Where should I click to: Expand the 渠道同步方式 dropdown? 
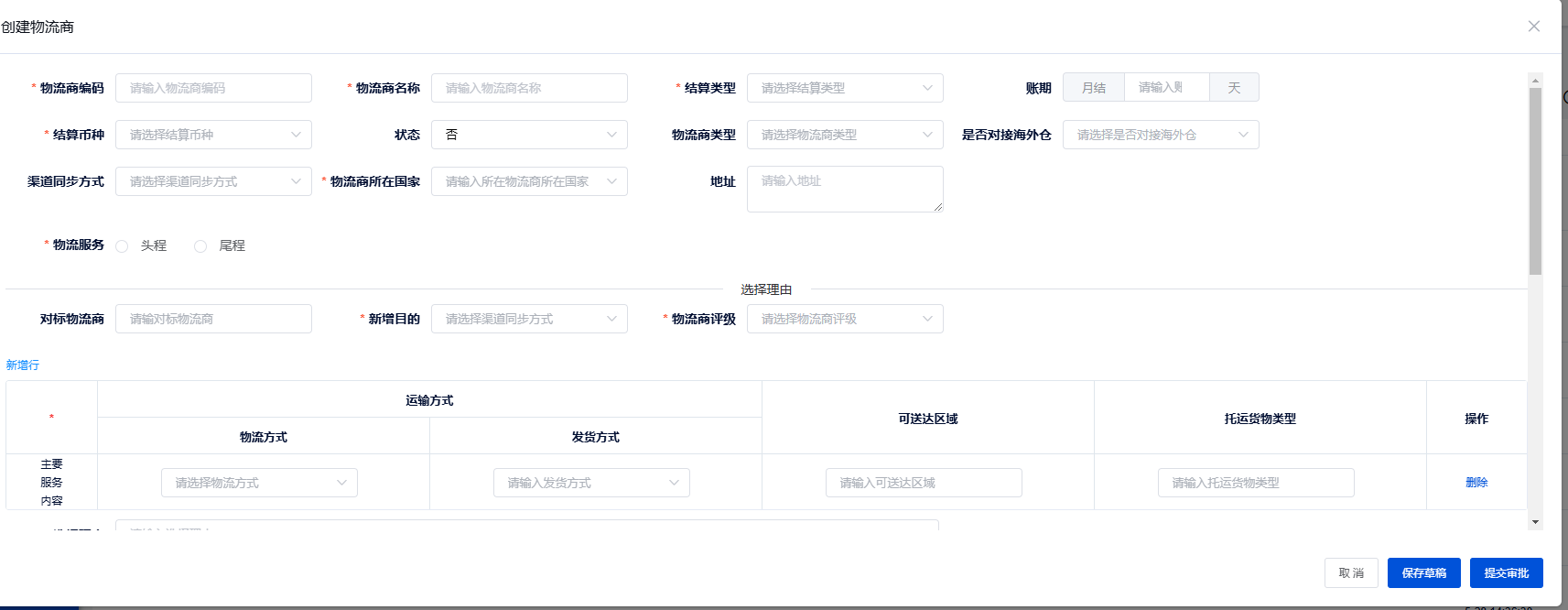[213, 181]
